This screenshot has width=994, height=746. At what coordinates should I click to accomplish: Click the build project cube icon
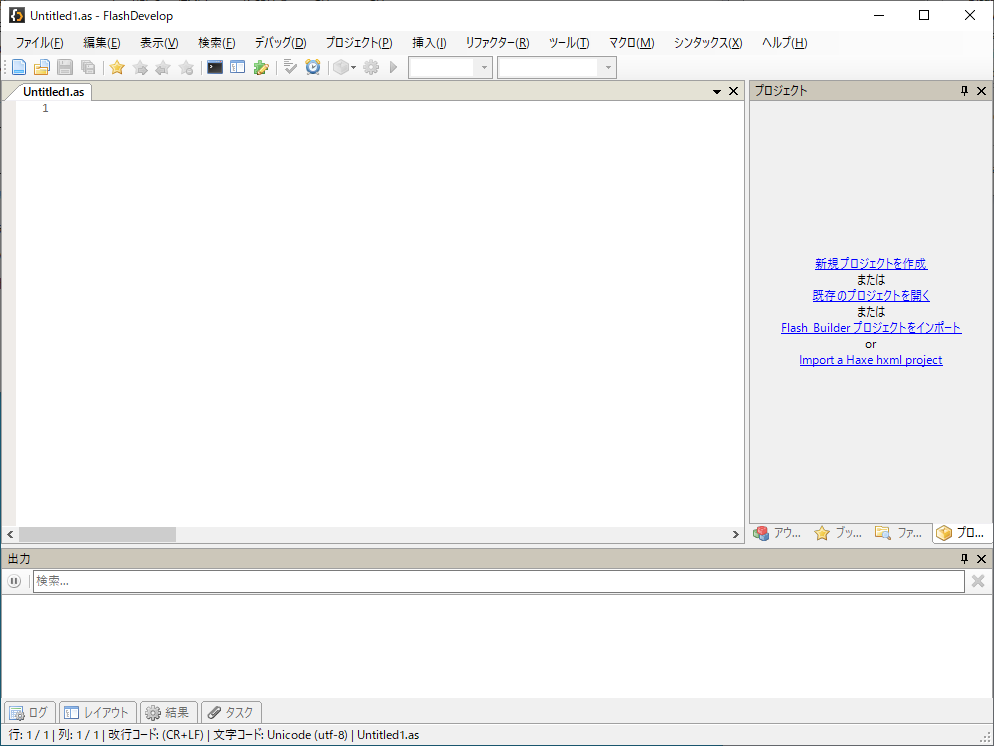click(x=341, y=67)
